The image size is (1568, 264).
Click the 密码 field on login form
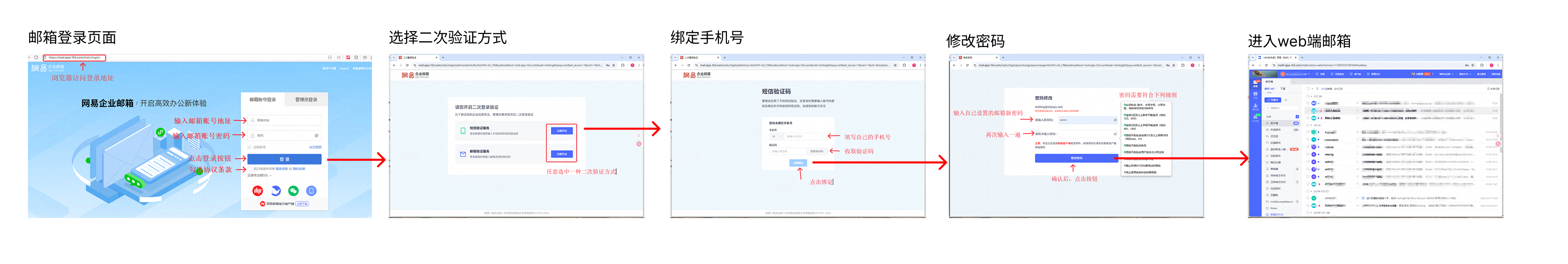(x=284, y=135)
